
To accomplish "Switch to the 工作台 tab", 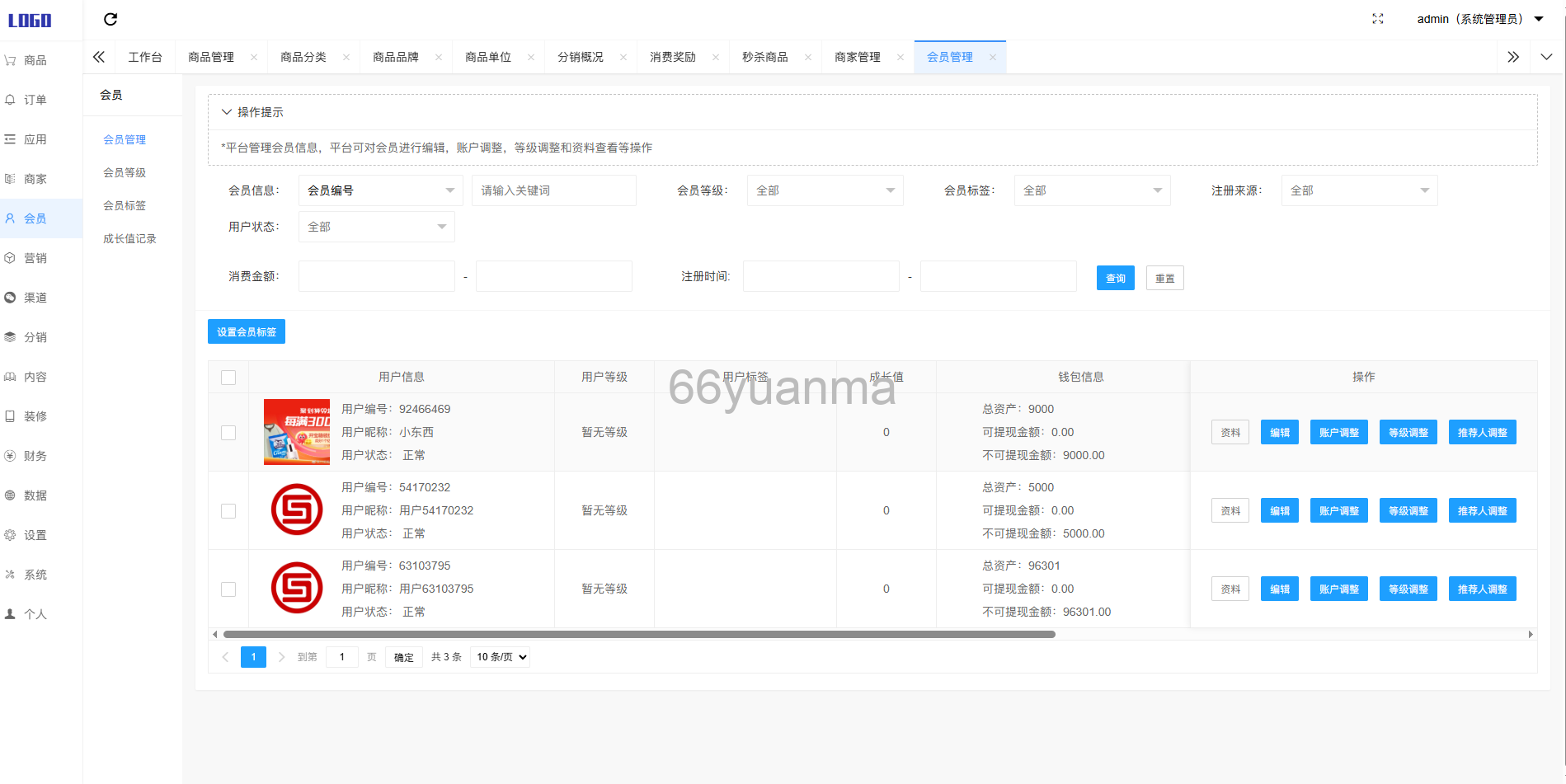I will tap(145, 57).
